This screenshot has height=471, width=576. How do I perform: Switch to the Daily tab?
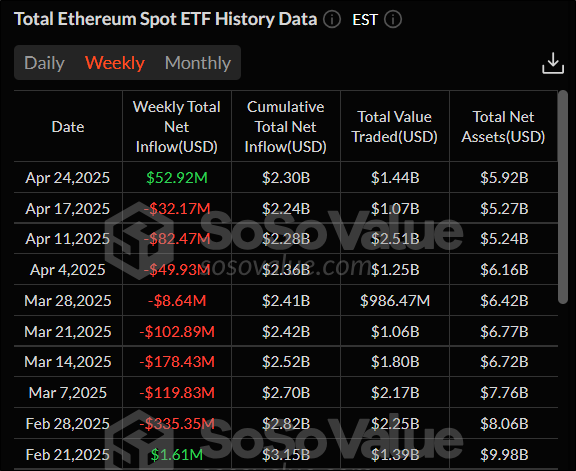pyautogui.click(x=44, y=63)
